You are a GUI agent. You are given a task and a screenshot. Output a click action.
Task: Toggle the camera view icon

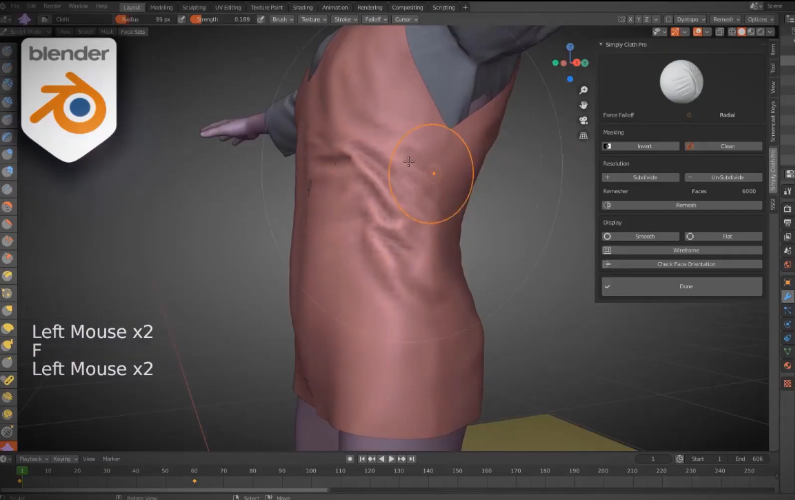(584, 121)
